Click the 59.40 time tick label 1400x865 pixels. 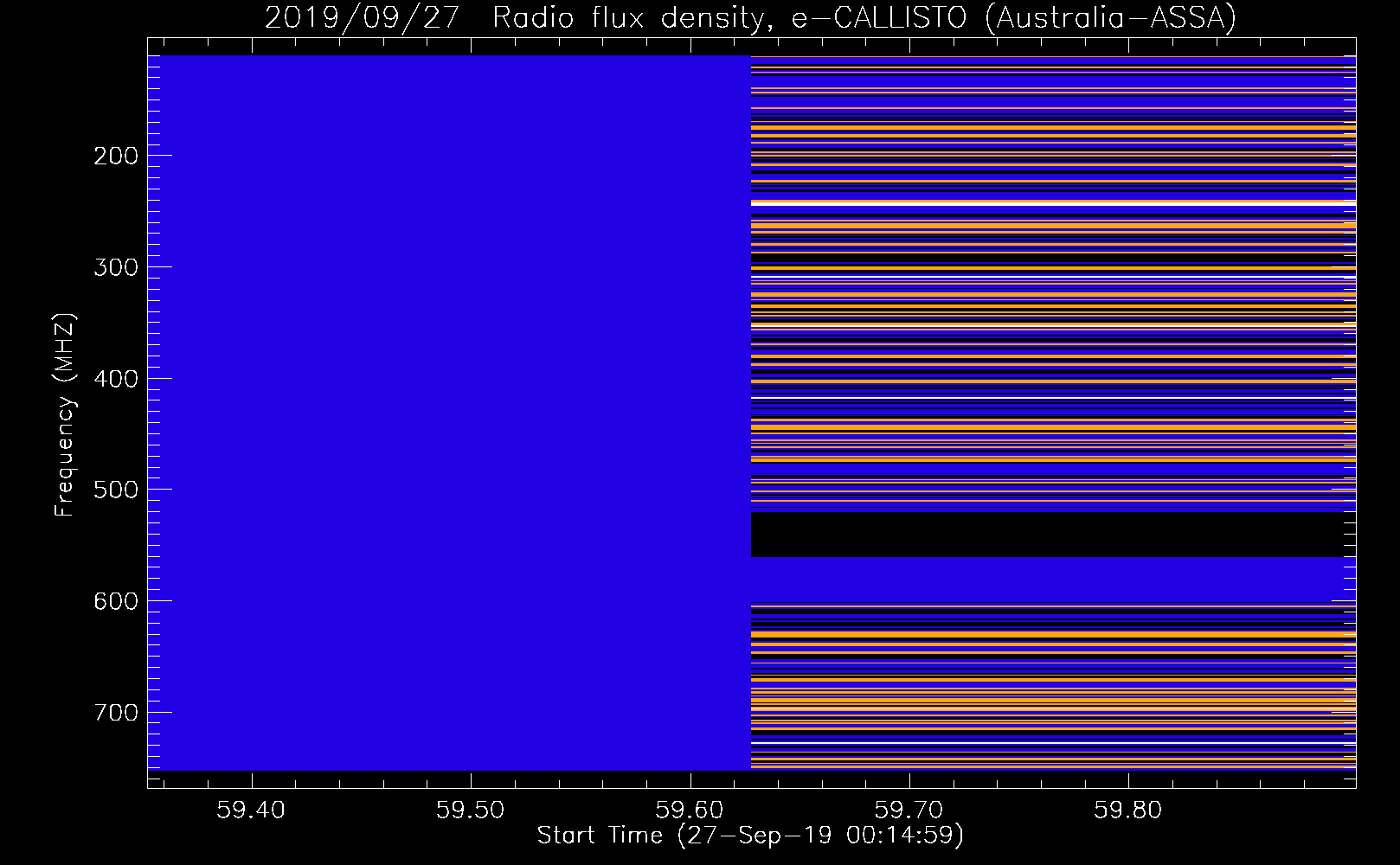click(251, 810)
